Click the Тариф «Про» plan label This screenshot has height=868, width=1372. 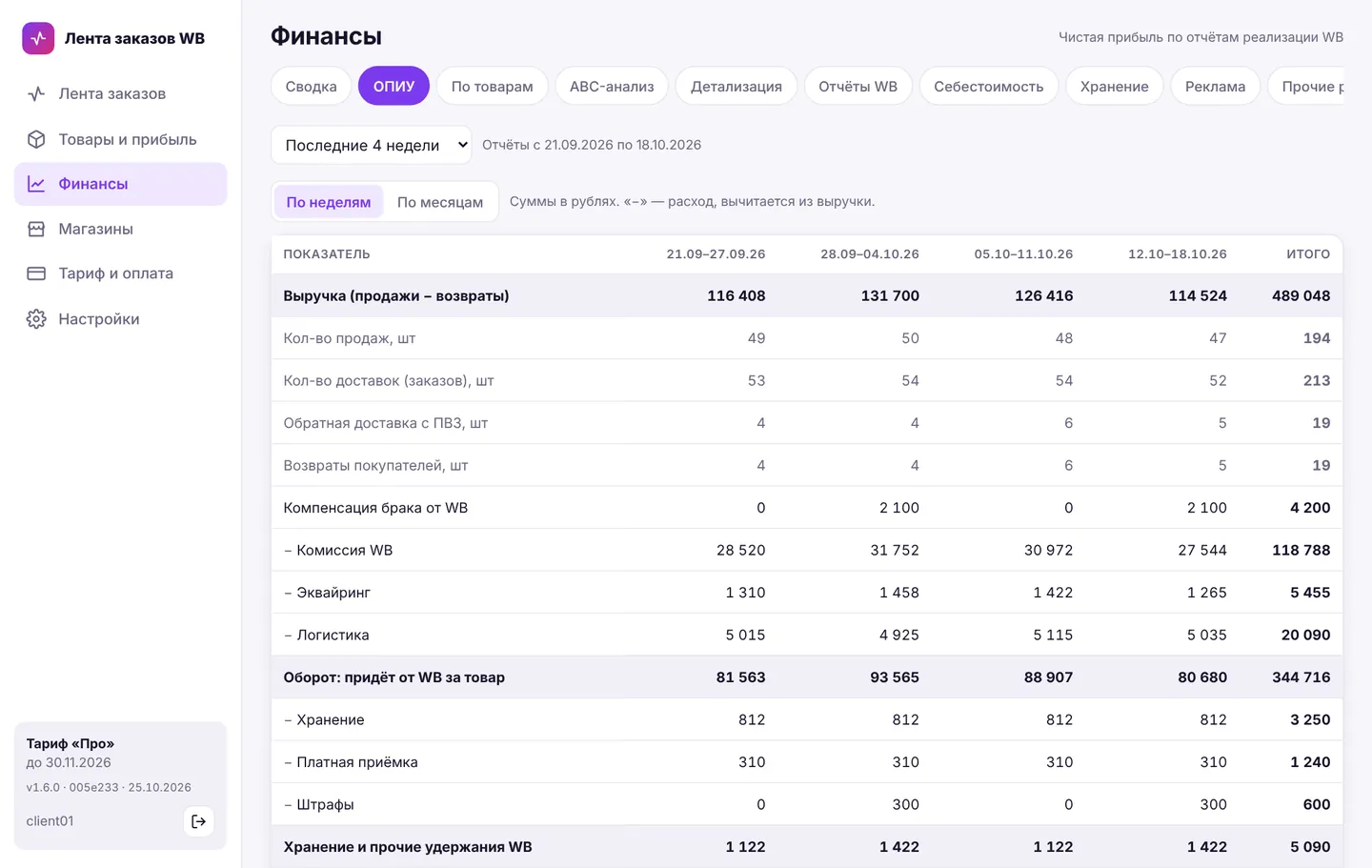point(71,743)
